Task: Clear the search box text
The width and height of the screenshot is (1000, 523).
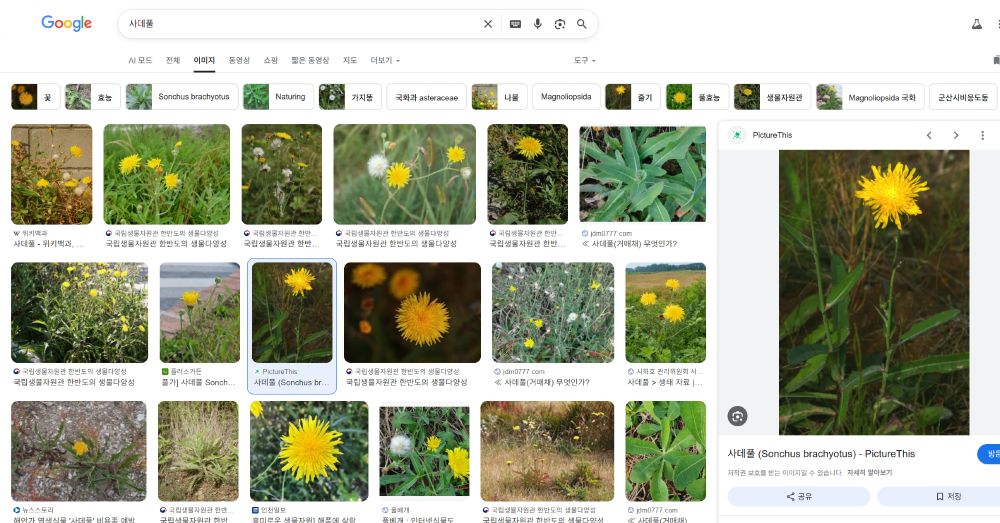Action: coord(488,24)
